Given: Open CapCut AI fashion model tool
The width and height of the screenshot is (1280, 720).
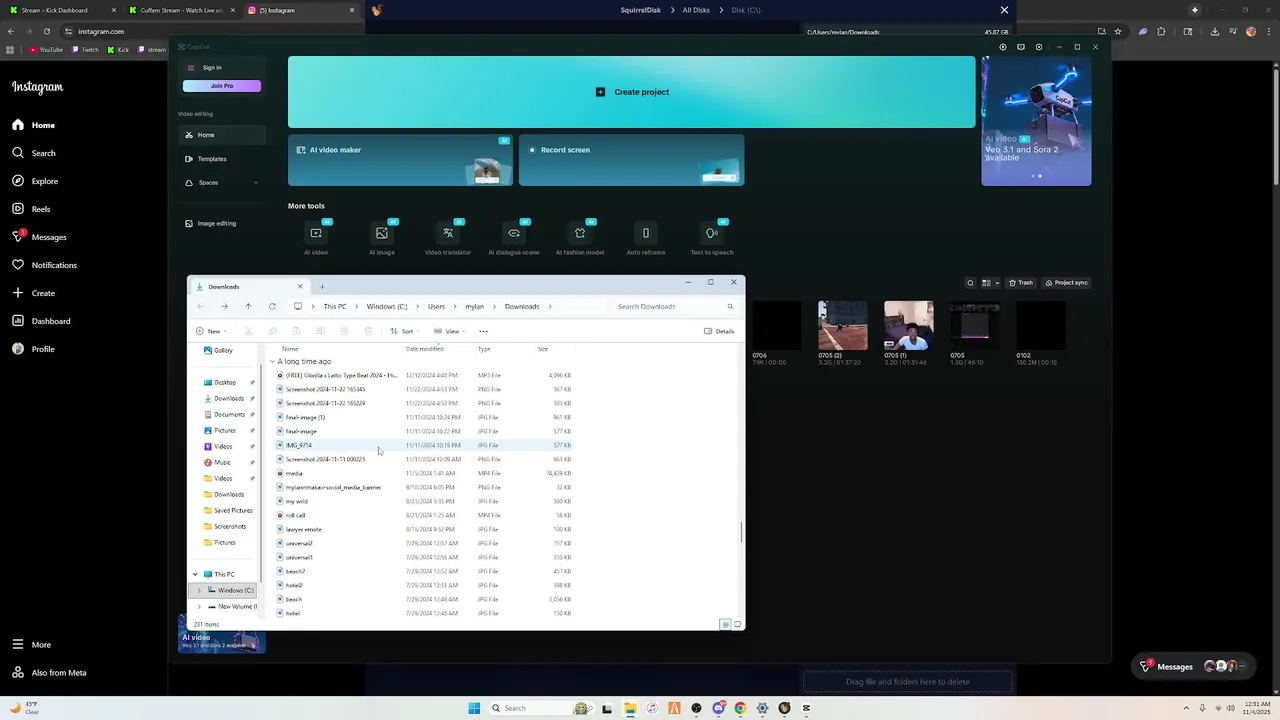Looking at the screenshot, I should (580, 237).
